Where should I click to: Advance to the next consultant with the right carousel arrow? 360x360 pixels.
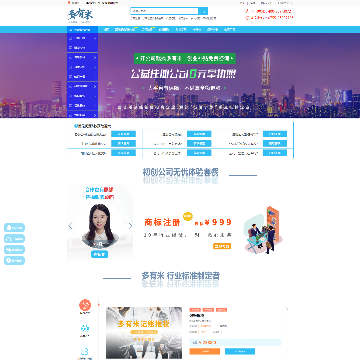pos(130,226)
